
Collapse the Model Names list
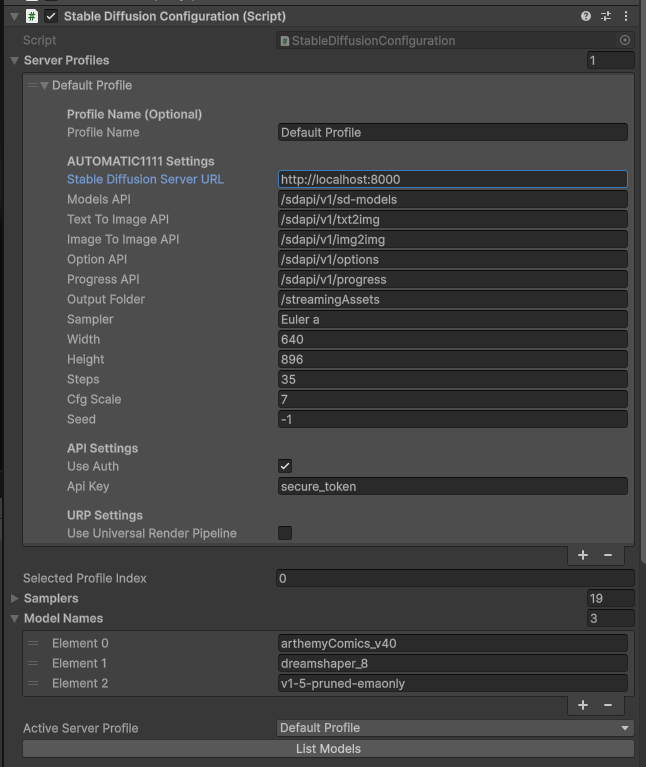click(14, 618)
